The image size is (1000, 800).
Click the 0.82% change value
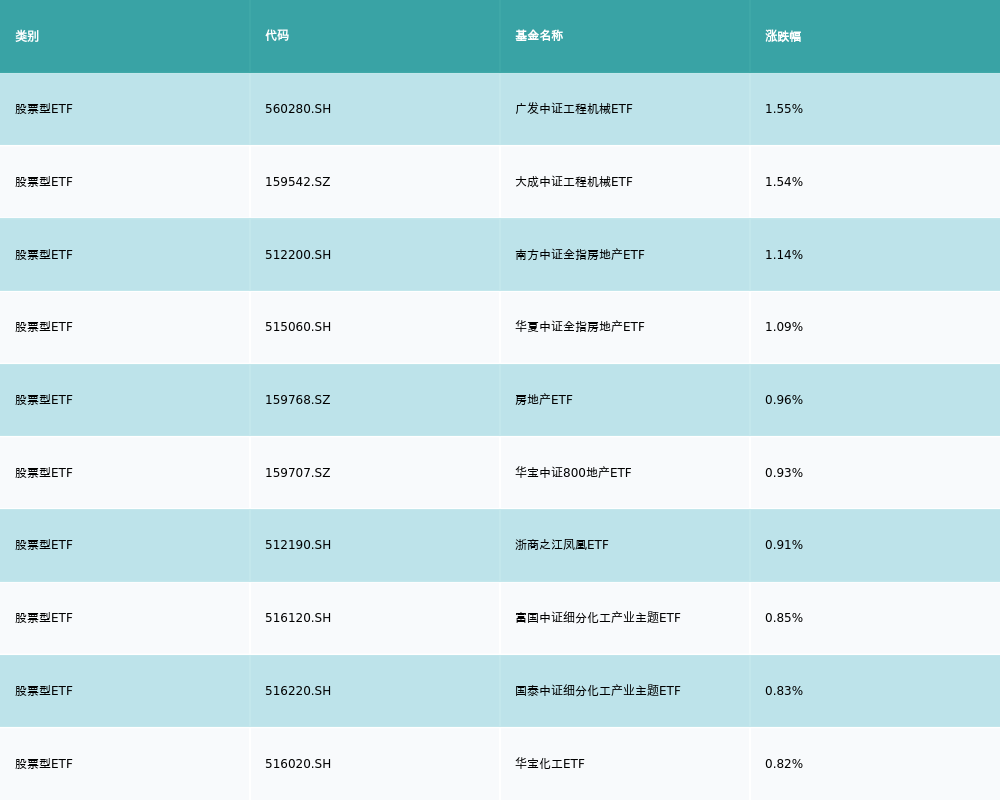tap(784, 764)
